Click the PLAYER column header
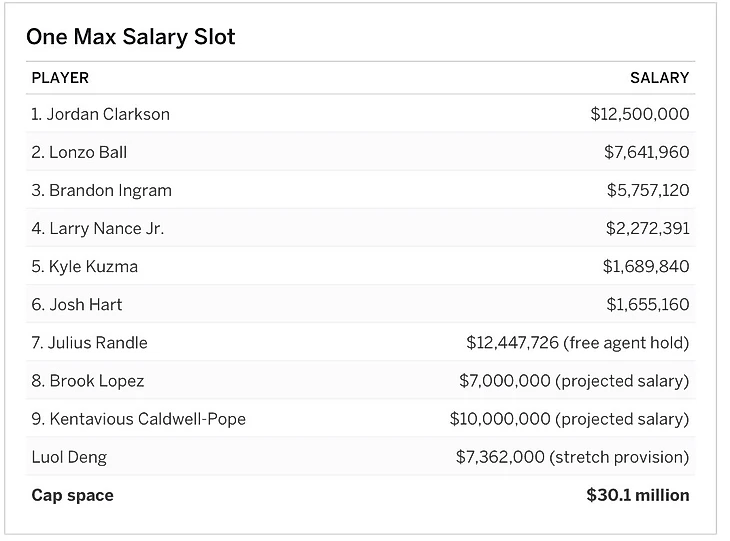Image resolution: width=730 pixels, height=541 pixels. tap(60, 78)
